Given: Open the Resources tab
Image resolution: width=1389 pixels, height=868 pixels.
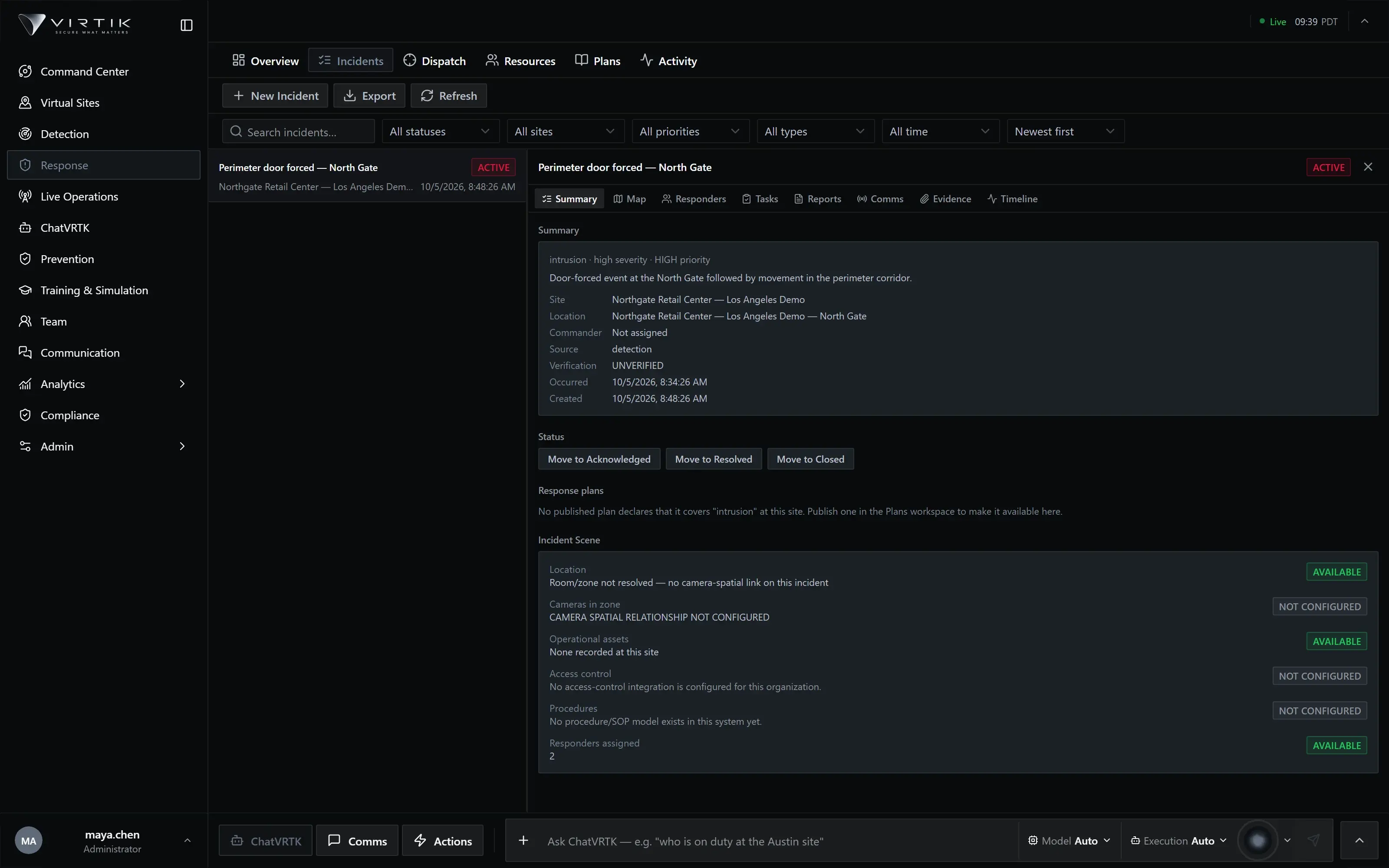Looking at the screenshot, I should click(520, 61).
